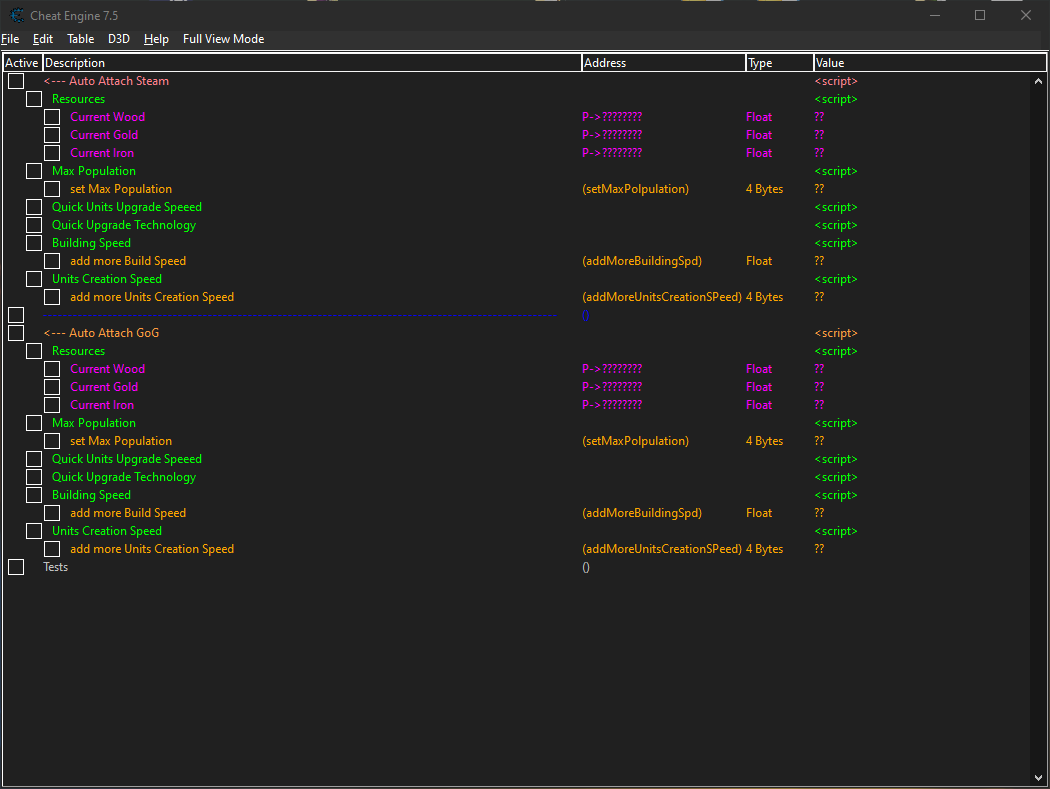
Task: Select the '<--- Auto Attach Steam' description text
Action: coord(106,81)
